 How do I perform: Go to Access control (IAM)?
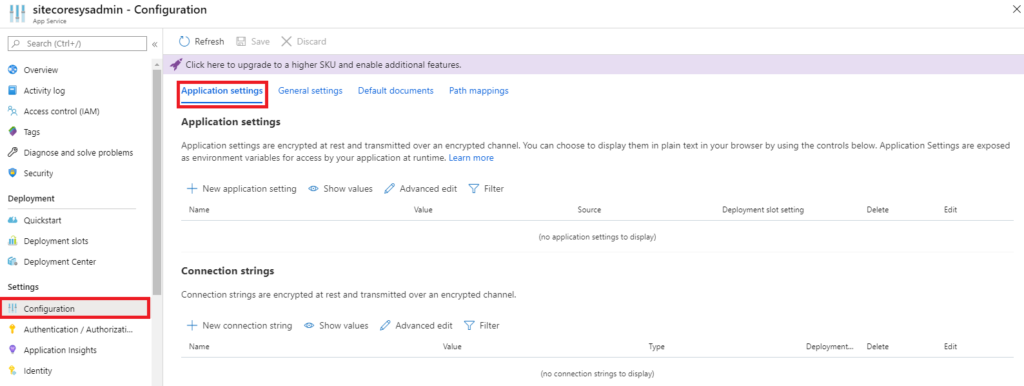click(x=61, y=111)
